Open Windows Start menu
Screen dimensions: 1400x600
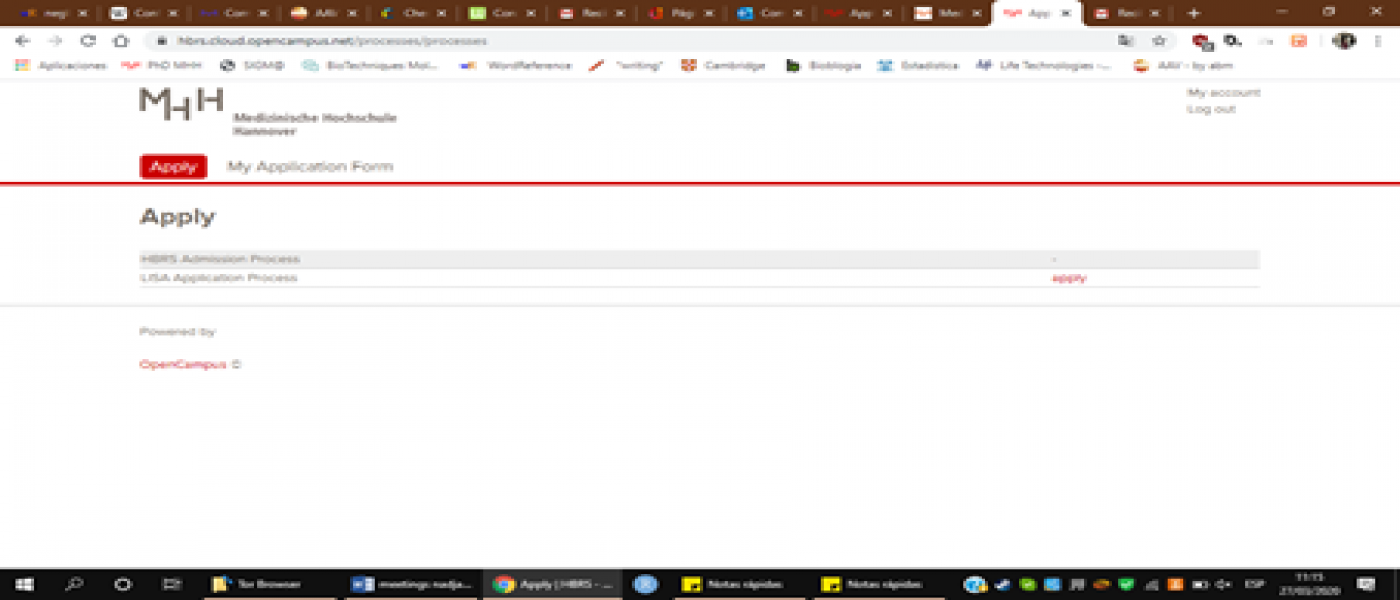[24, 584]
